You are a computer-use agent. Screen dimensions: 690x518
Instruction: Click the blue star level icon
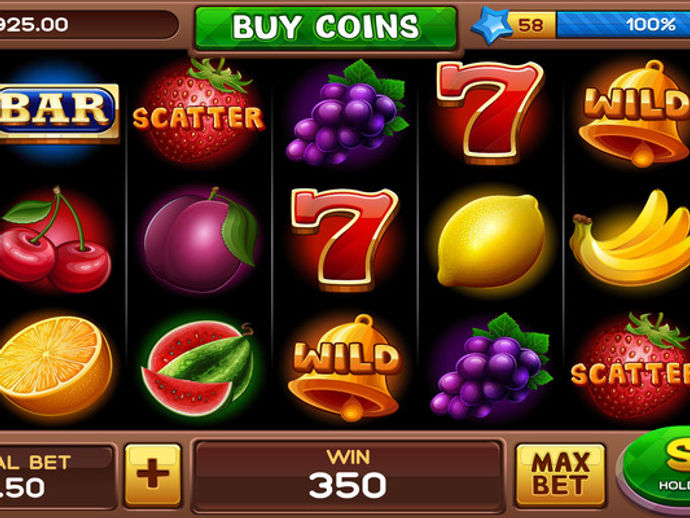[x=491, y=25]
